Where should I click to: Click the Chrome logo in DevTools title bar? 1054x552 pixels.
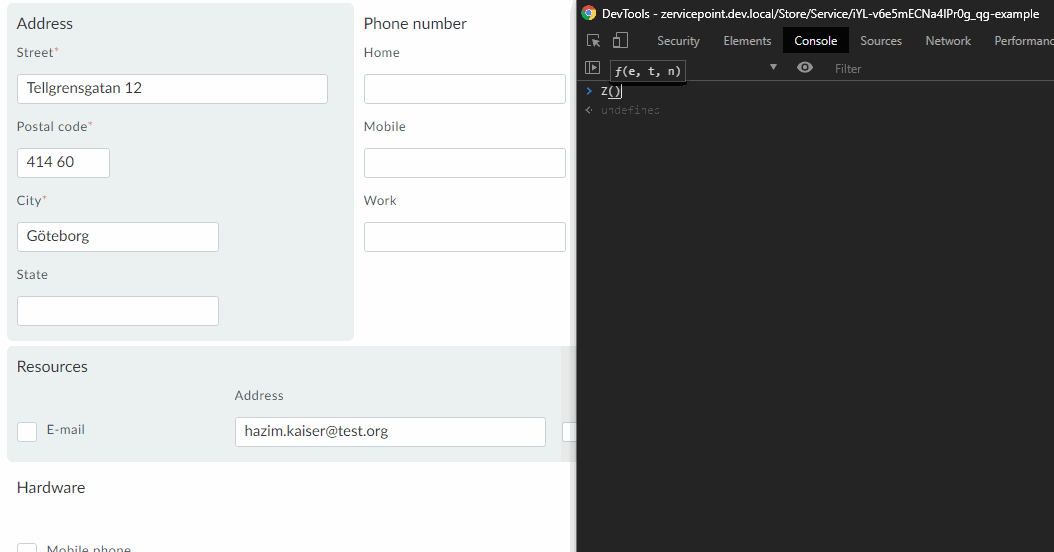tap(589, 13)
